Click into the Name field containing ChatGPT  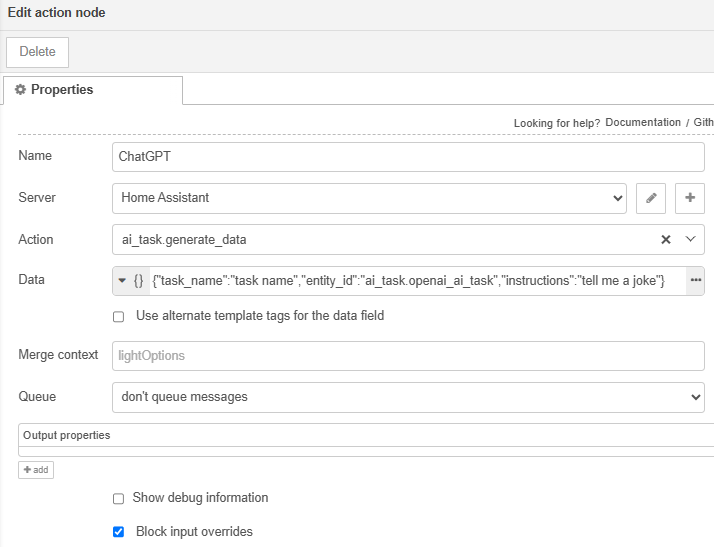tap(408, 157)
